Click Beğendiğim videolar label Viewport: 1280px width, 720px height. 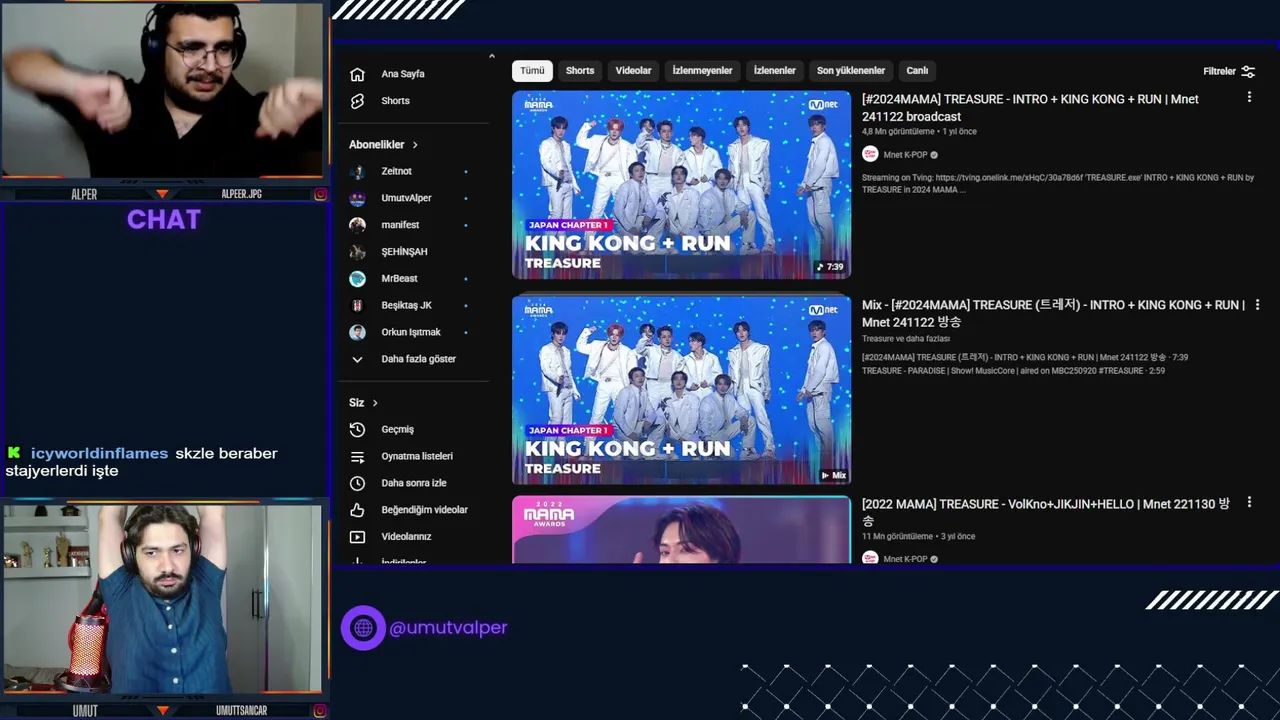pyautogui.click(x=424, y=510)
